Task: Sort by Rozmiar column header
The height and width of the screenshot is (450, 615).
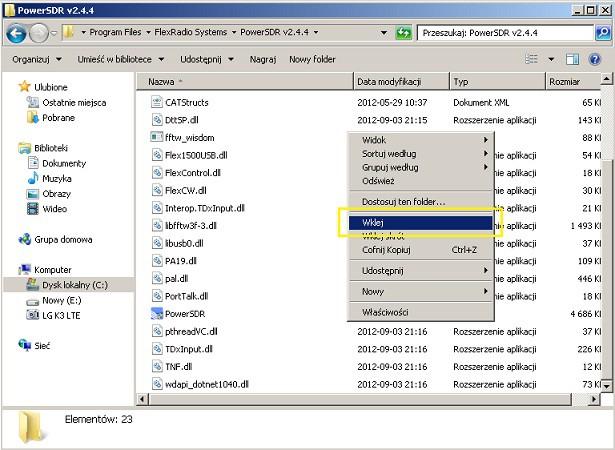Action: tap(573, 82)
